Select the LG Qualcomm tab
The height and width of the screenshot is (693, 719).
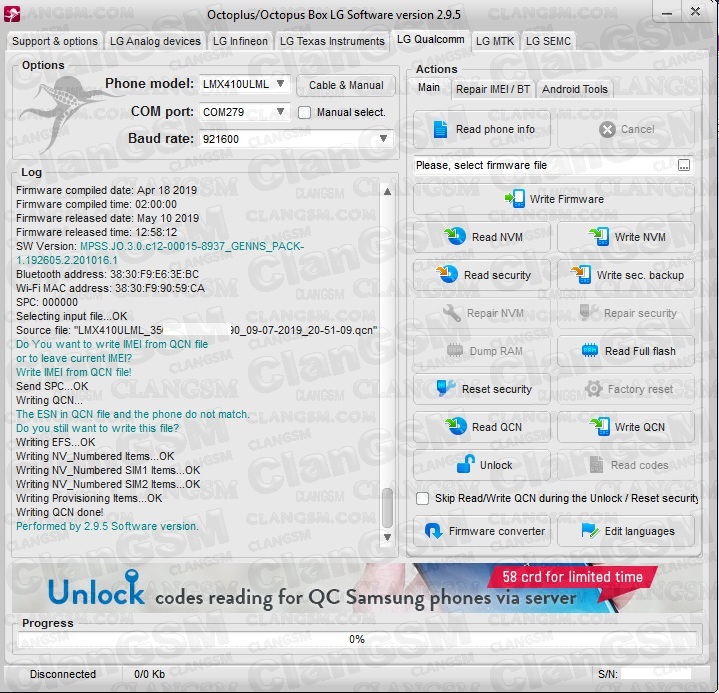point(431,39)
